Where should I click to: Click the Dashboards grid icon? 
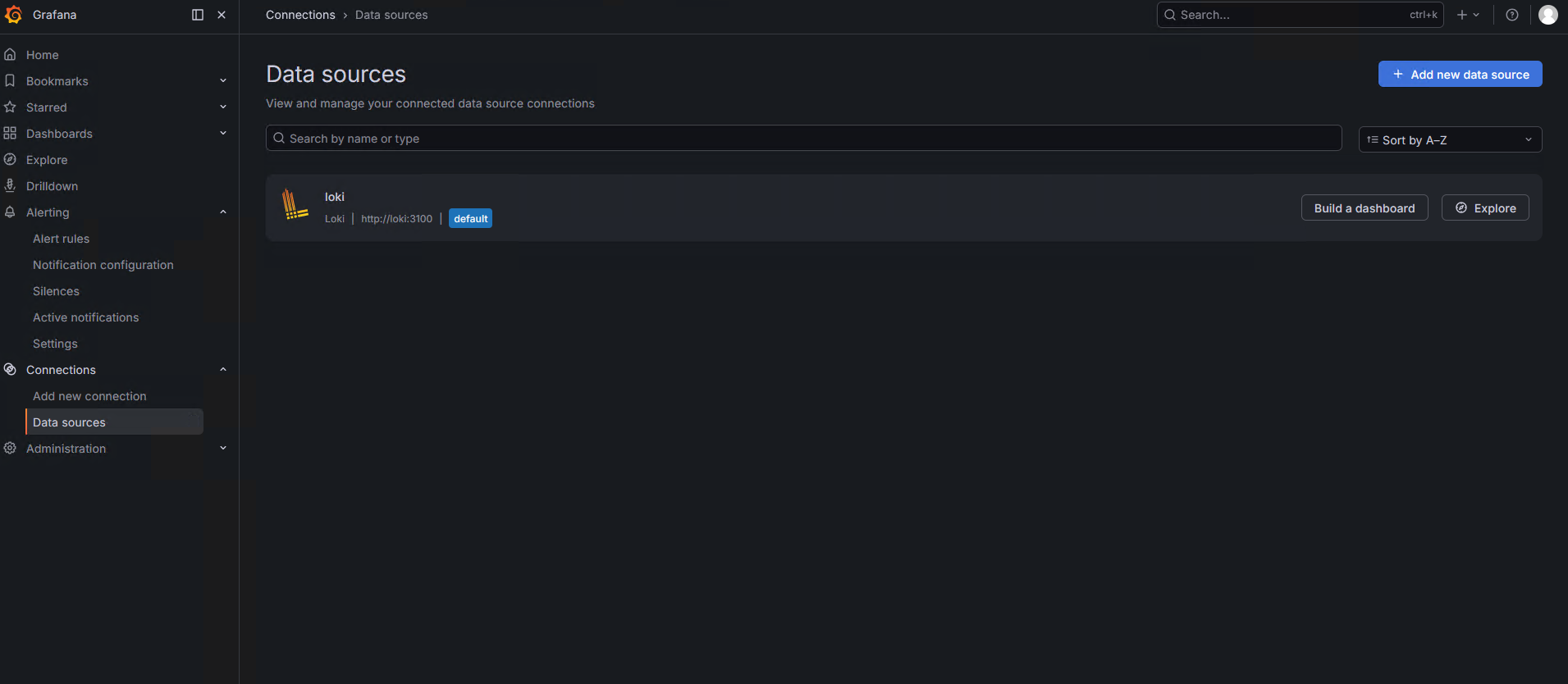10,134
